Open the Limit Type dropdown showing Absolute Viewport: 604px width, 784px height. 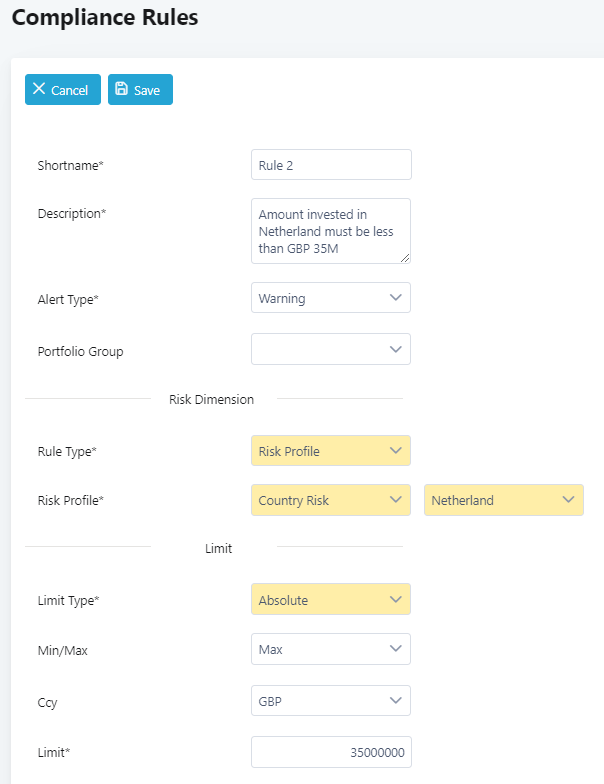331,600
